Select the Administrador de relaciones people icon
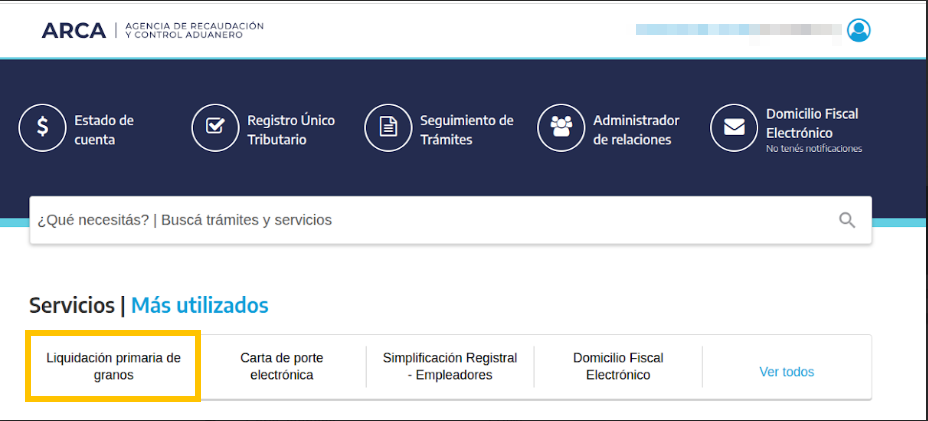The width and height of the screenshot is (928, 421). [561, 128]
